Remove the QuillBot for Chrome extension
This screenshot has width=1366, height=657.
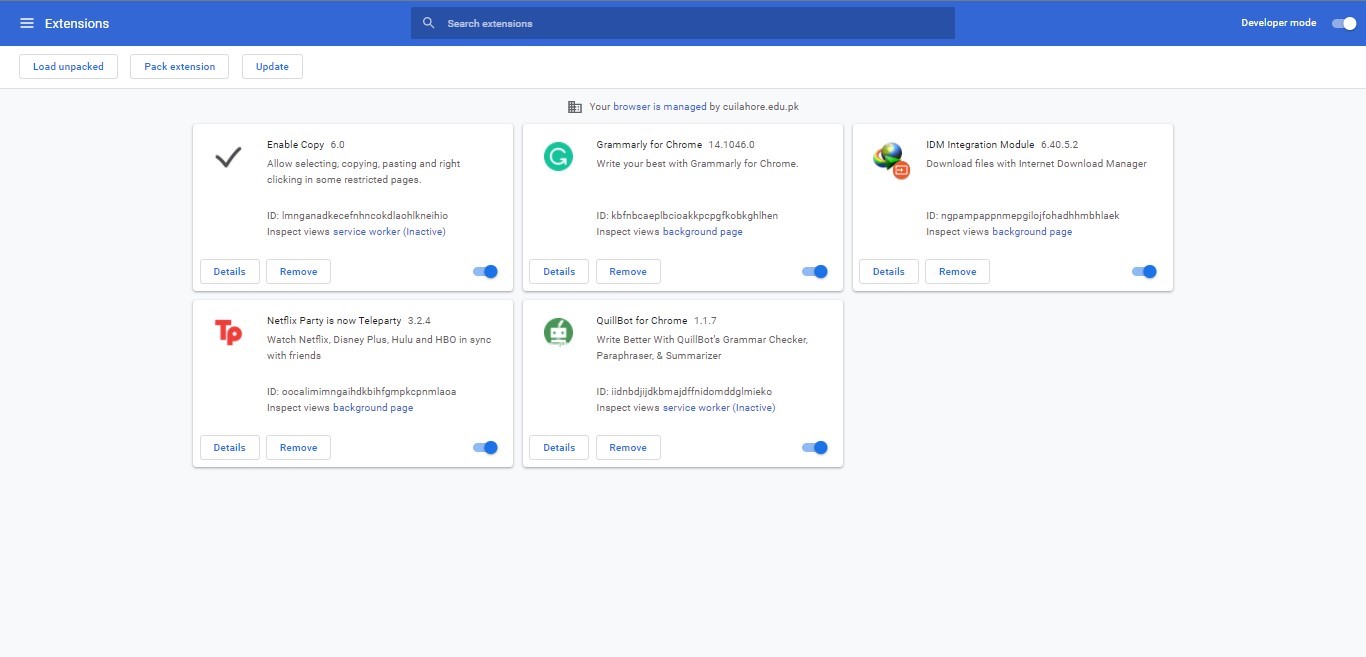click(628, 448)
